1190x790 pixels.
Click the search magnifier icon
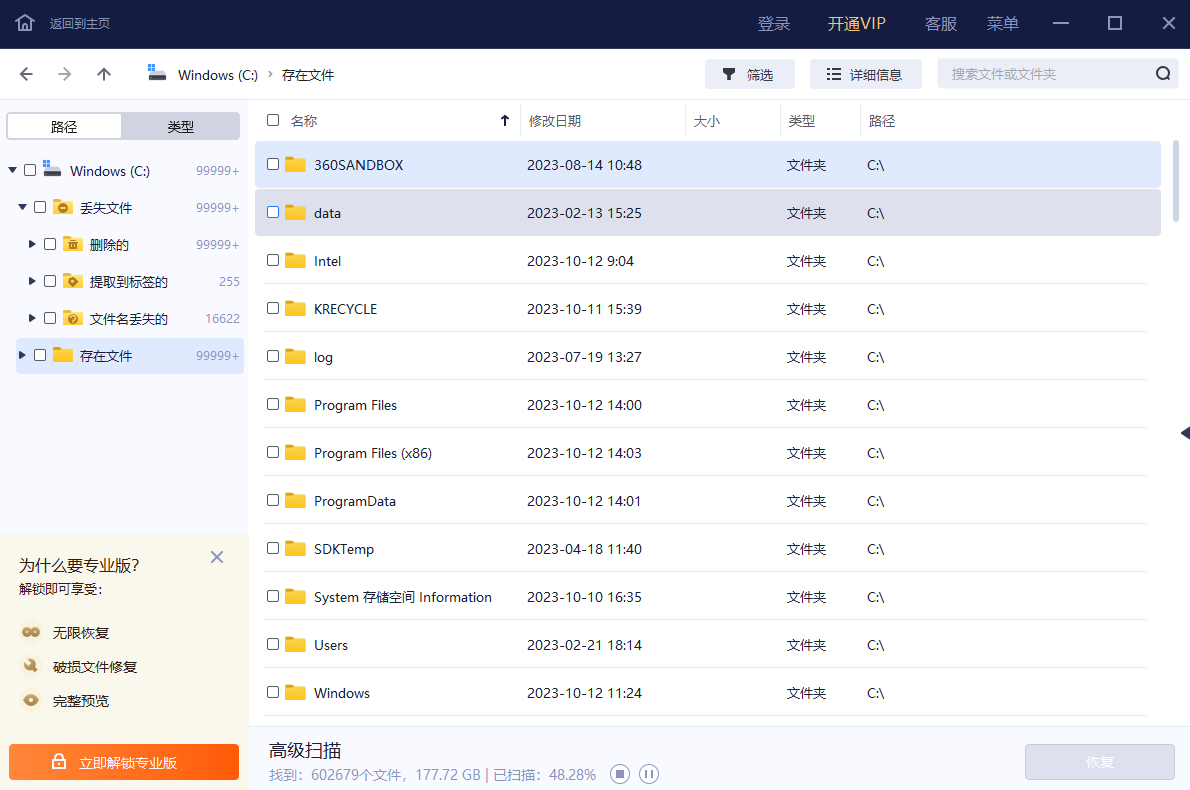1162,73
